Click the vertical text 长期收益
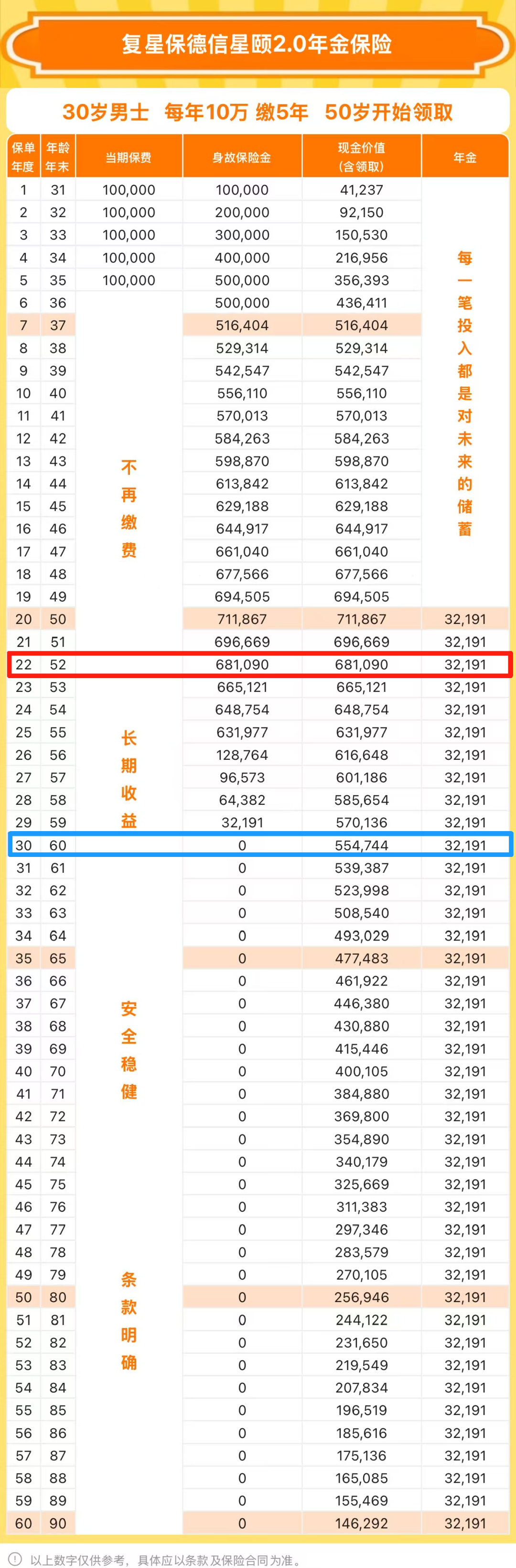The height and width of the screenshot is (1568, 516). click(129, 780)
